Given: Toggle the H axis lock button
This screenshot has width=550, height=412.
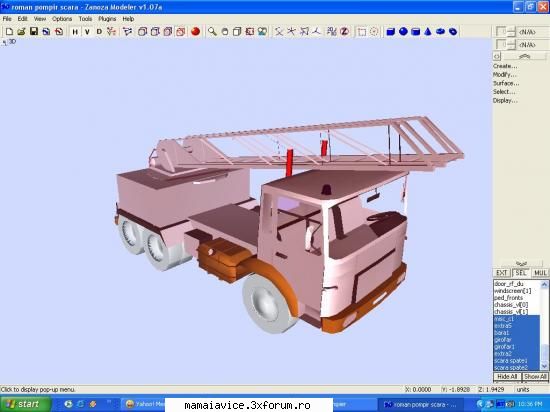Looking at the screenshot, I should point(75,32).
